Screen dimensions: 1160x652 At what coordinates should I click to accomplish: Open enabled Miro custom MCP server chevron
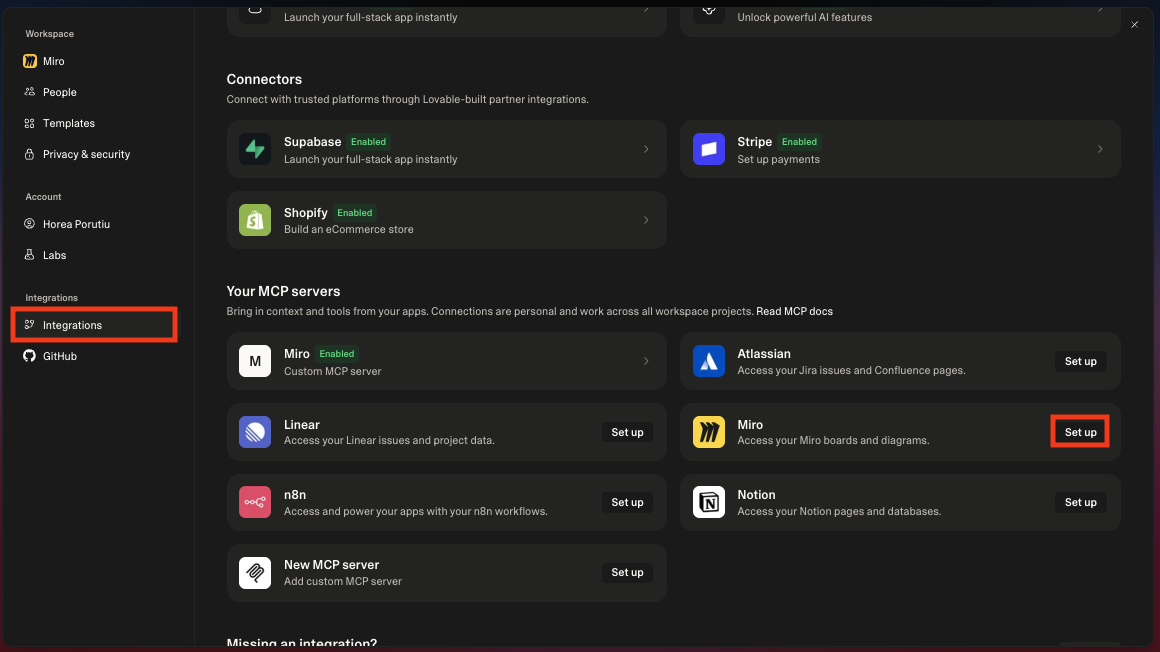point(646,361)
